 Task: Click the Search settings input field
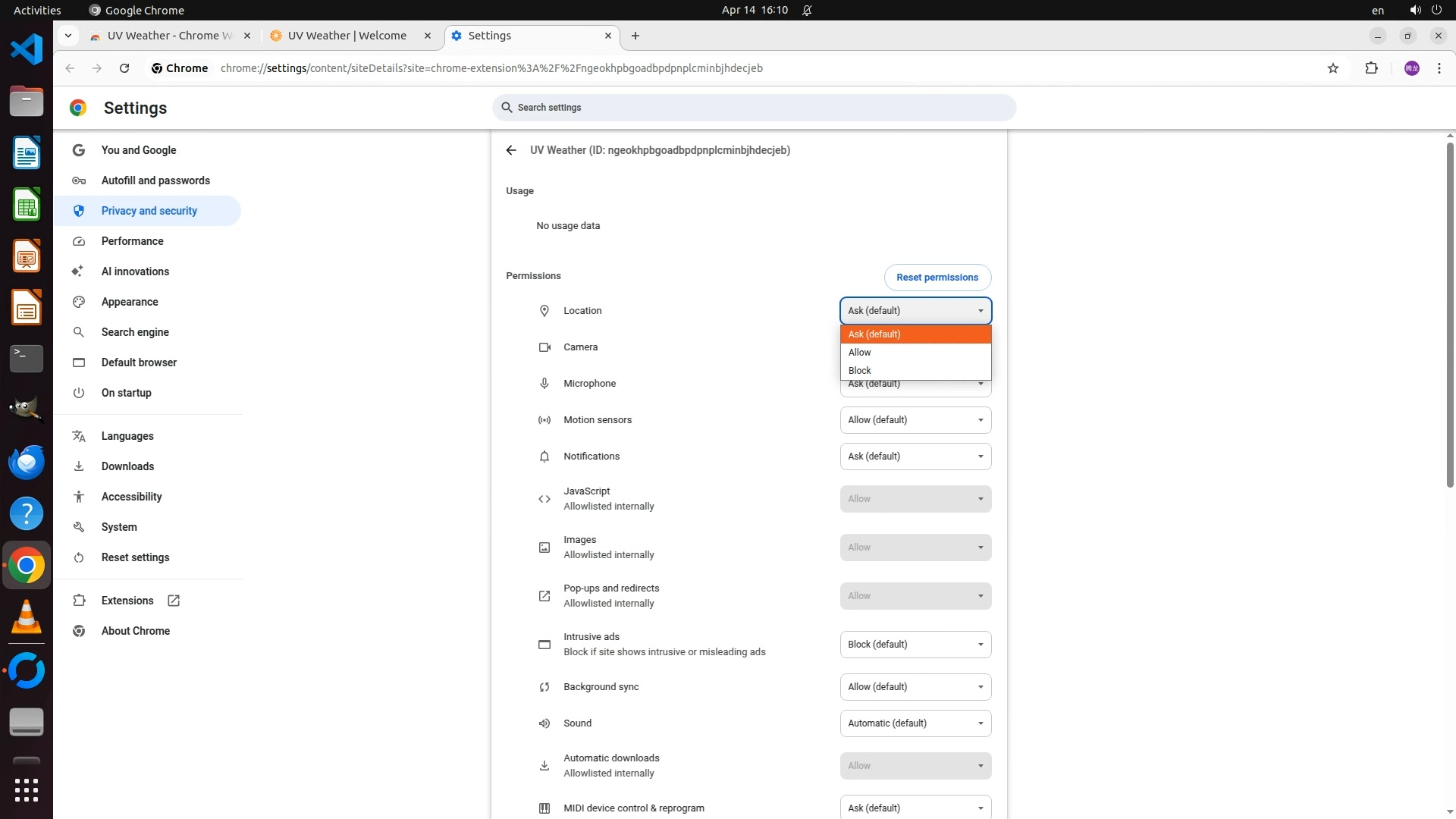tap(754, 108)
